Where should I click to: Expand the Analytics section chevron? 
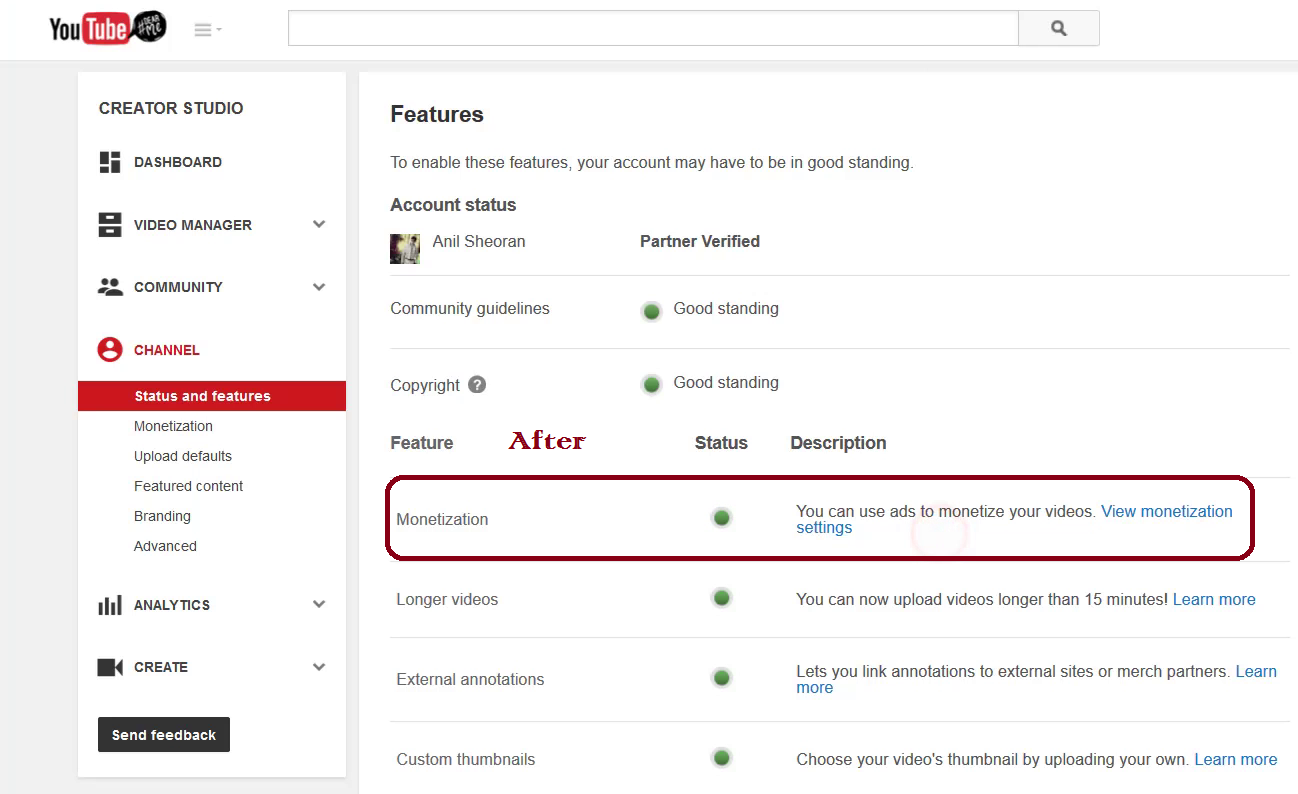(x=319, y=604)
